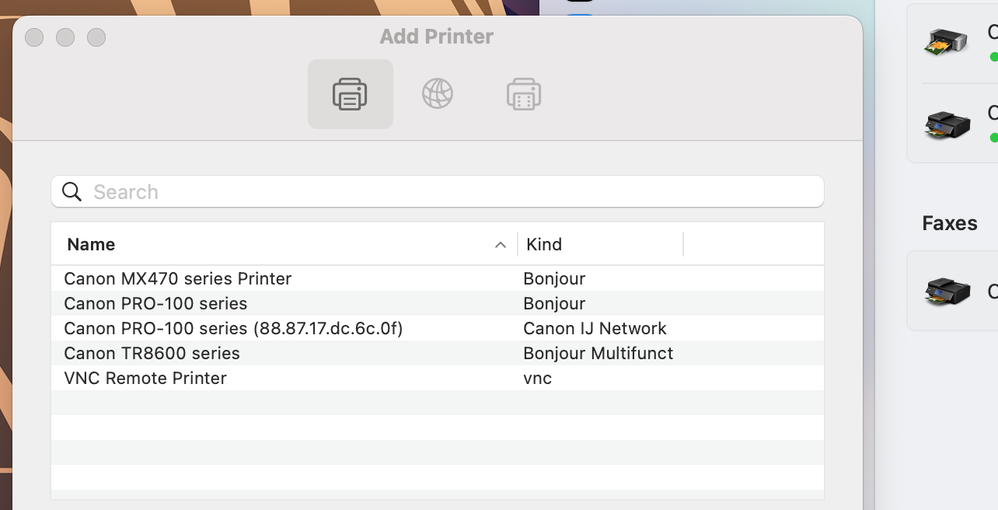
Task: Click the Canon IJ Network kind cell
Action: point(594,329)
